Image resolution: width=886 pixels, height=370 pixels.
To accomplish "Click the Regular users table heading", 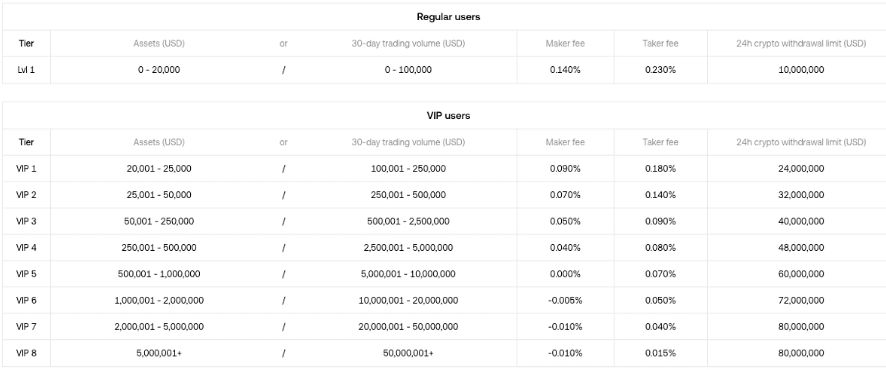I will click(448, 17).
